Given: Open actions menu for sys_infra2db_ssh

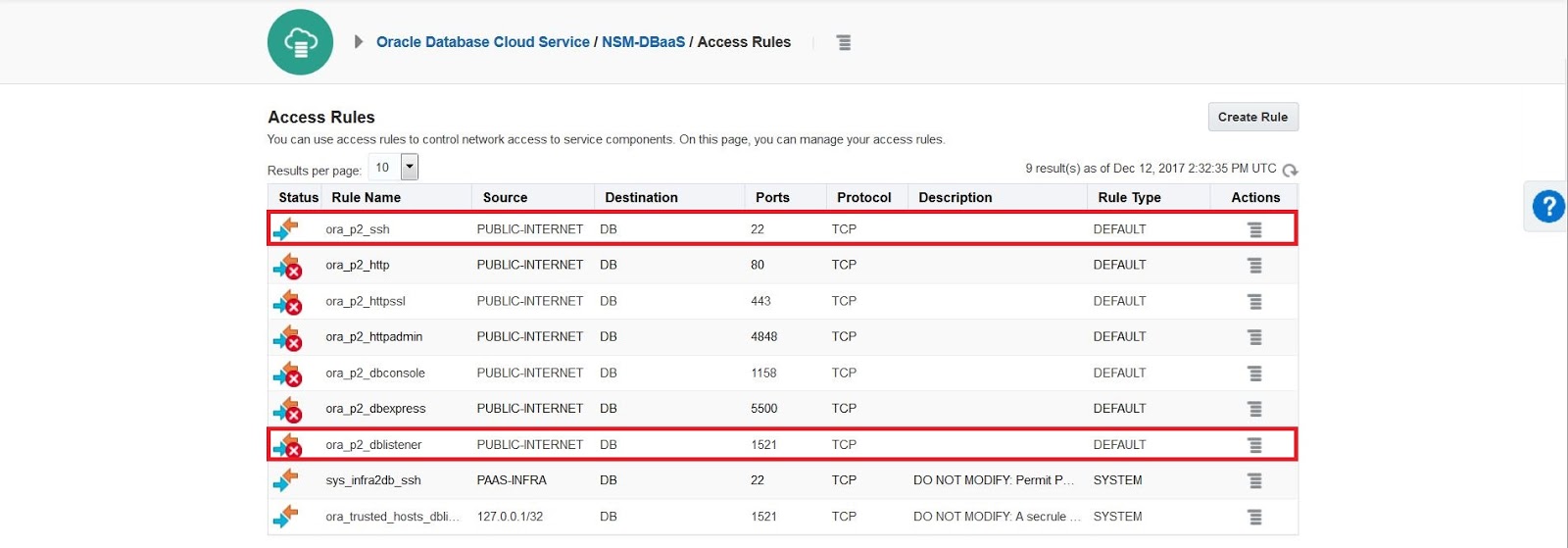Looking at the screenshot, I should [x=1254, y=481].
